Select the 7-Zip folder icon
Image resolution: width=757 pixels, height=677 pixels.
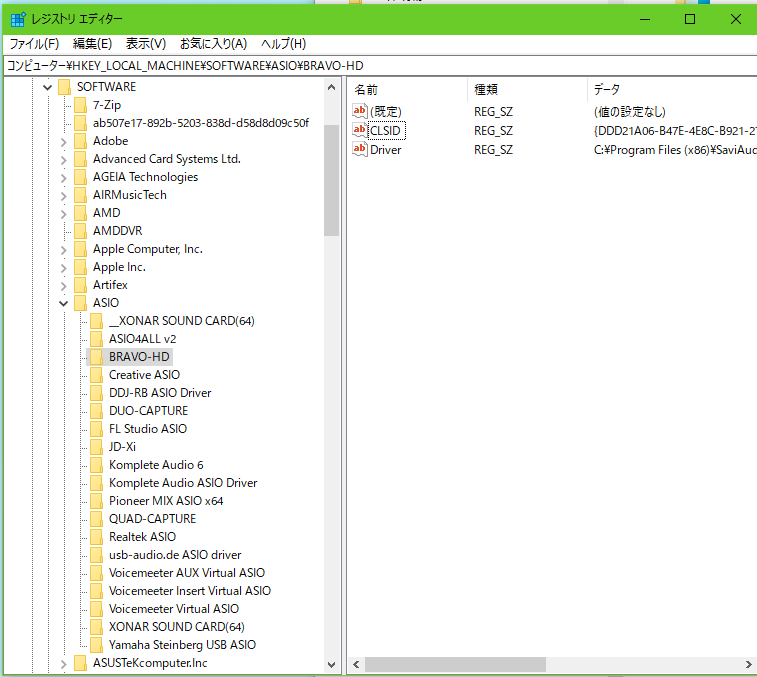coord(80,105)
